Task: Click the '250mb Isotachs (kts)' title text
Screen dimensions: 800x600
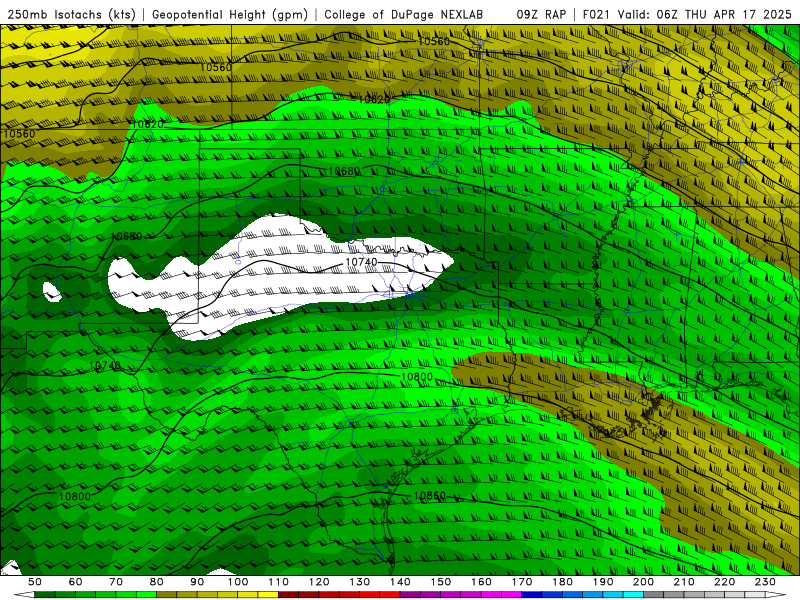Action: (72, 15)
